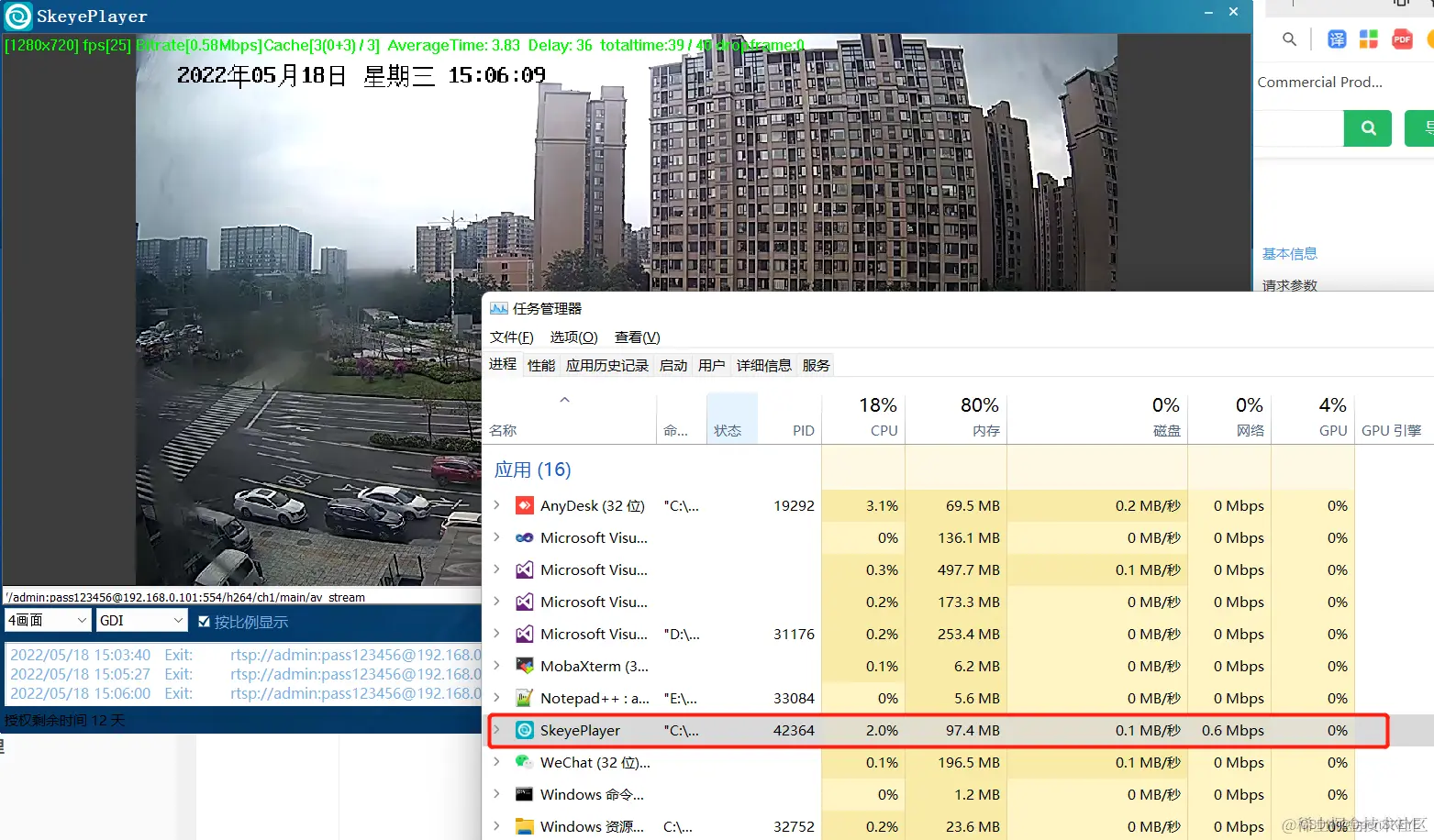The image size is (1434, 840).
Task: Open the colorful grid extension in browser
Action: 1369,39
